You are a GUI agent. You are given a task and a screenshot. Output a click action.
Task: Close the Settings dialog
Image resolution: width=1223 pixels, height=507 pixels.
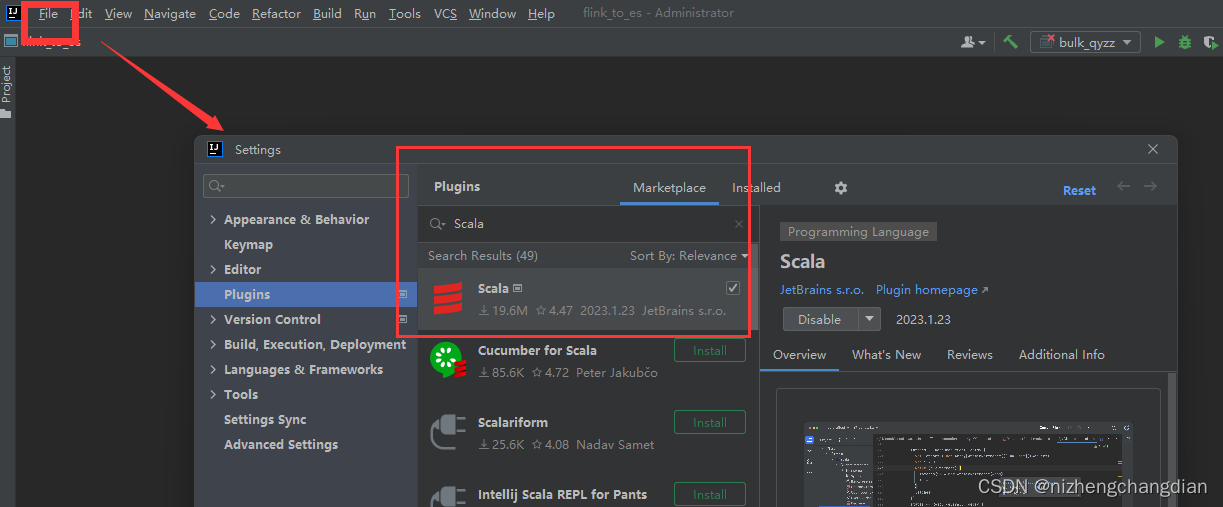[1153, 149]
